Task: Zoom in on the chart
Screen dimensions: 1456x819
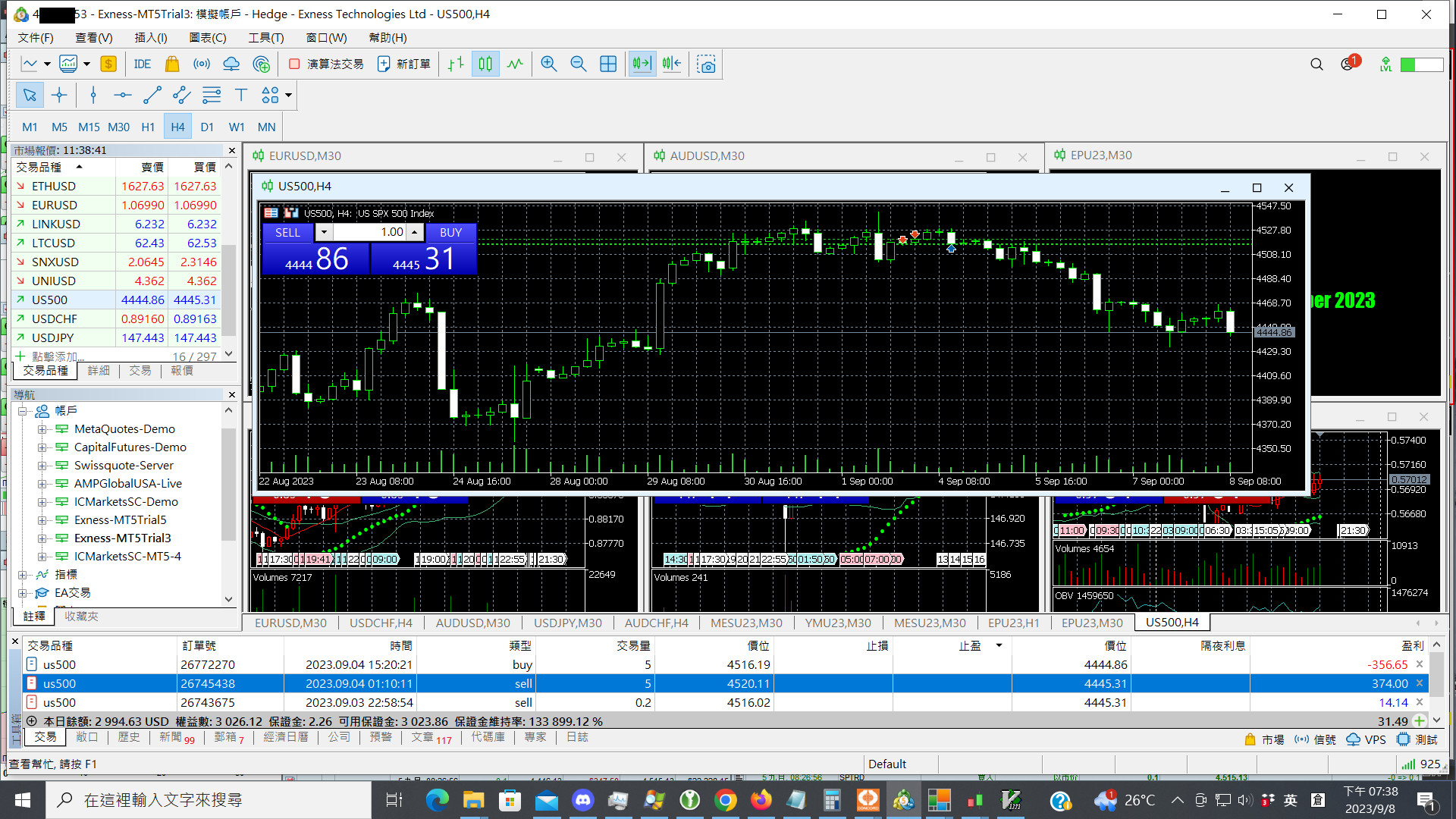Action: pyautogui.click(x=549, y=64)
